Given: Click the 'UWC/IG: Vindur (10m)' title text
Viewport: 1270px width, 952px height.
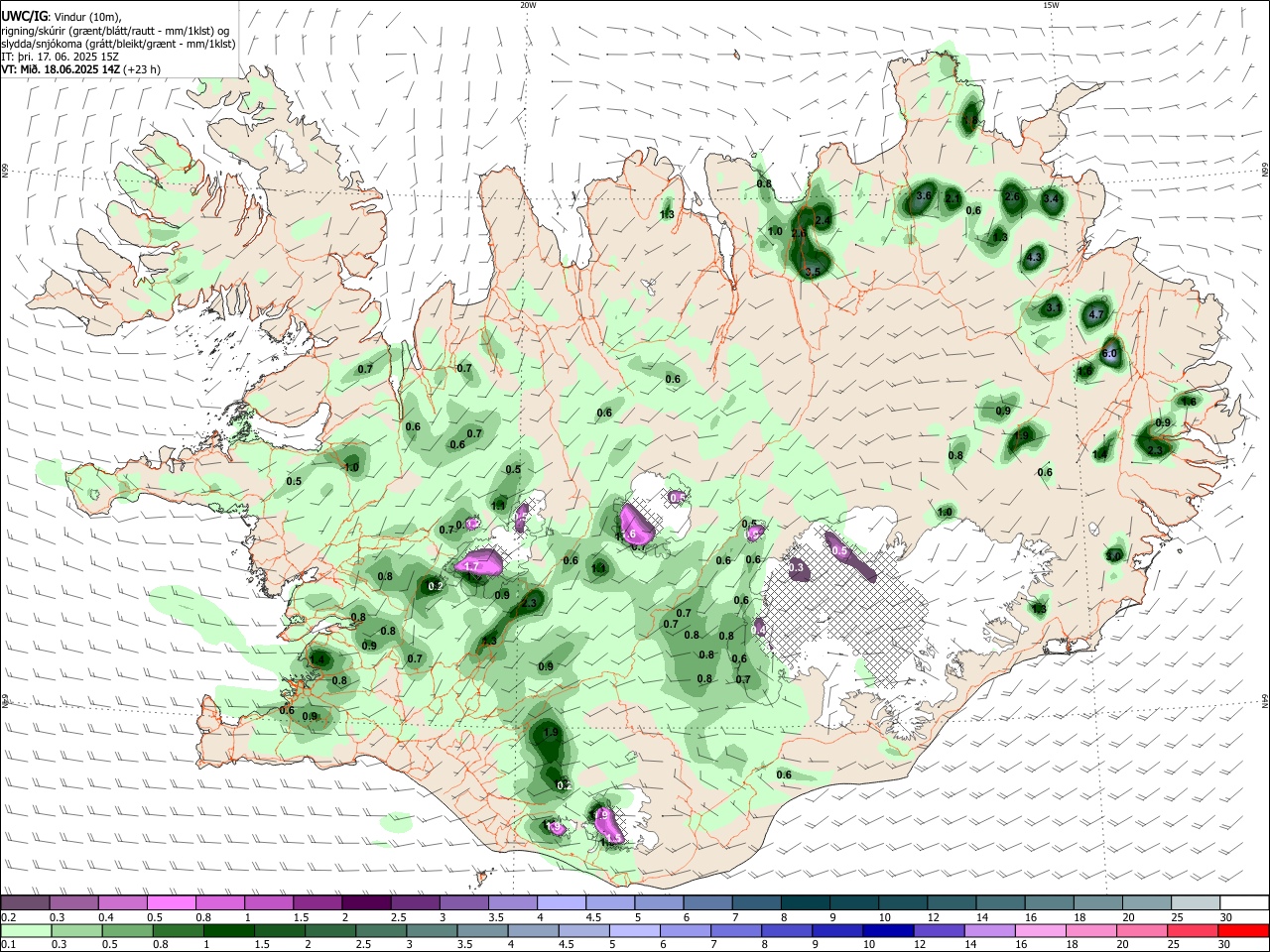Looking at the screenshot, I should [x=62, y=16].
